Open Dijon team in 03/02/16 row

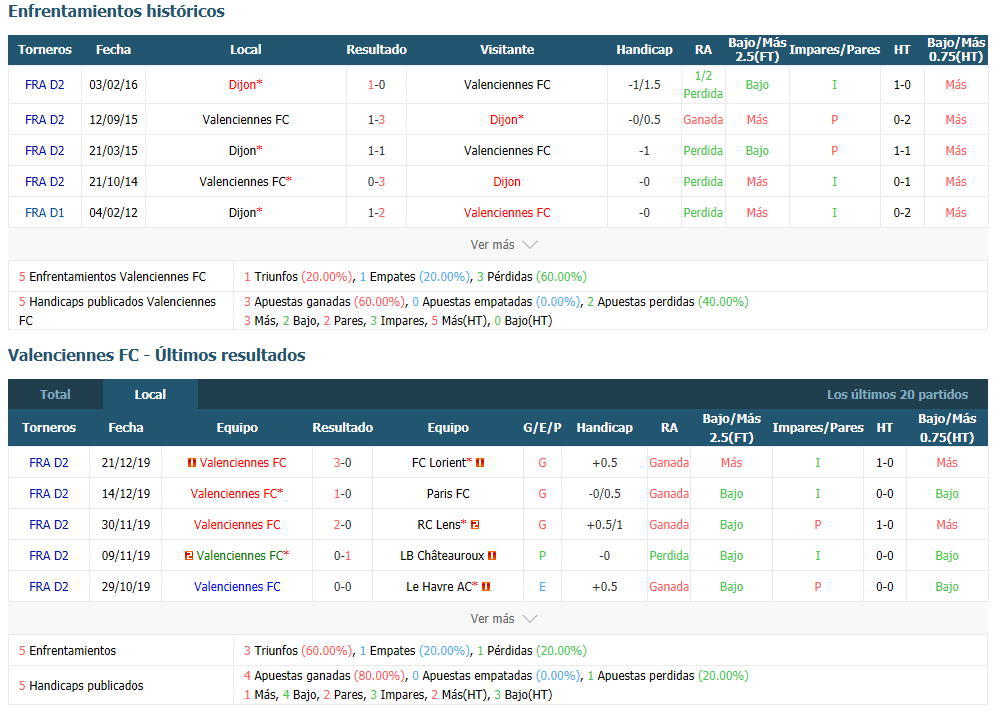(x=245, y=85)
